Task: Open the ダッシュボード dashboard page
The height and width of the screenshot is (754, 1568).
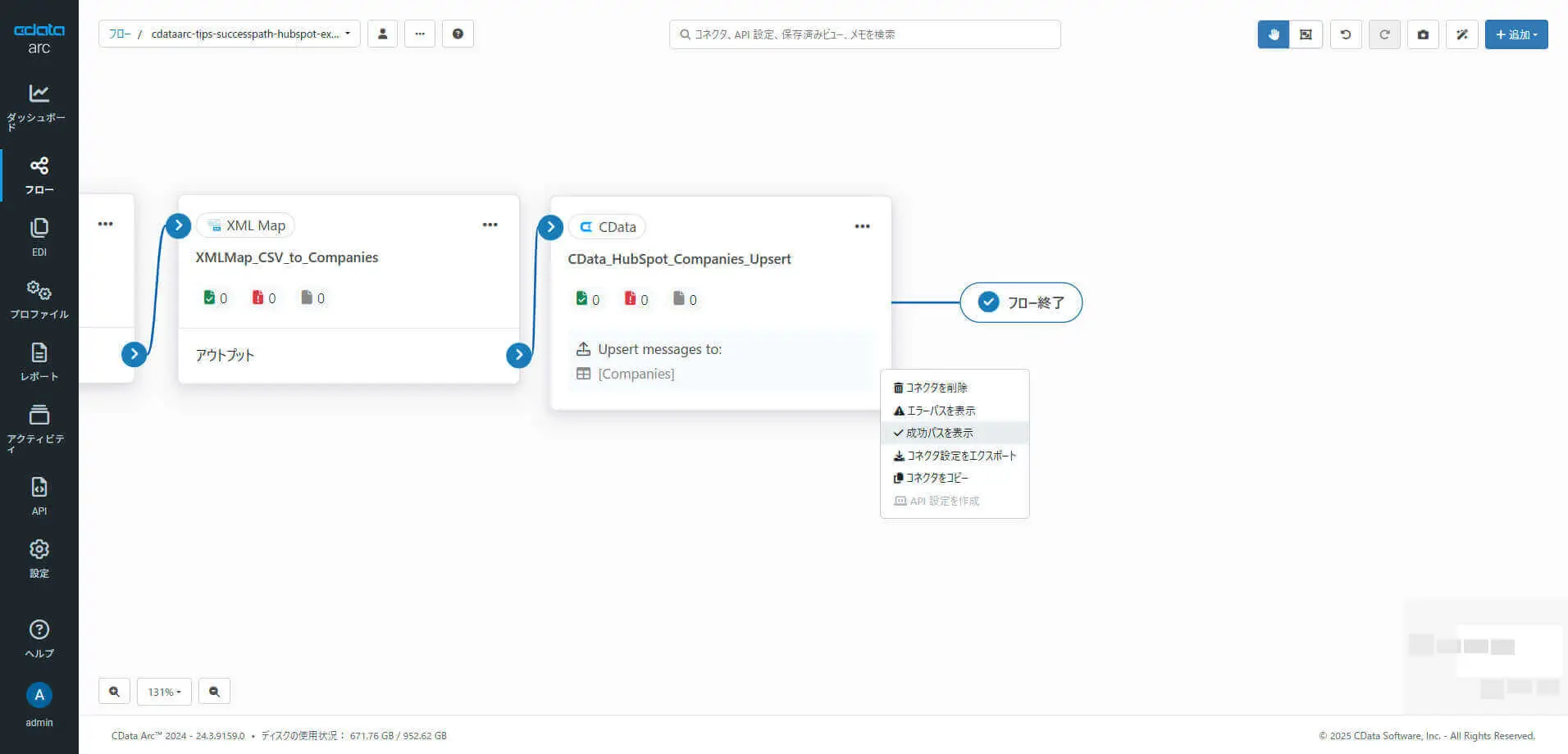Action: (x=39, y=107)
